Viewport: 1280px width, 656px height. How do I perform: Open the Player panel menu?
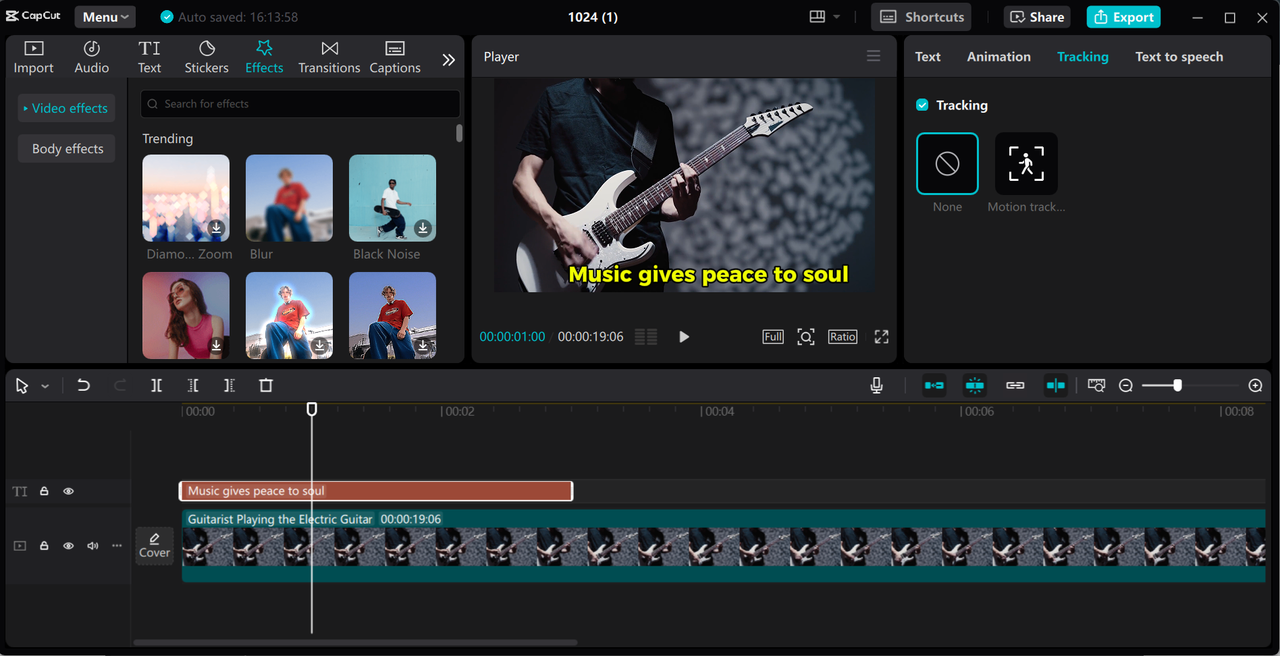click(874, 56)
